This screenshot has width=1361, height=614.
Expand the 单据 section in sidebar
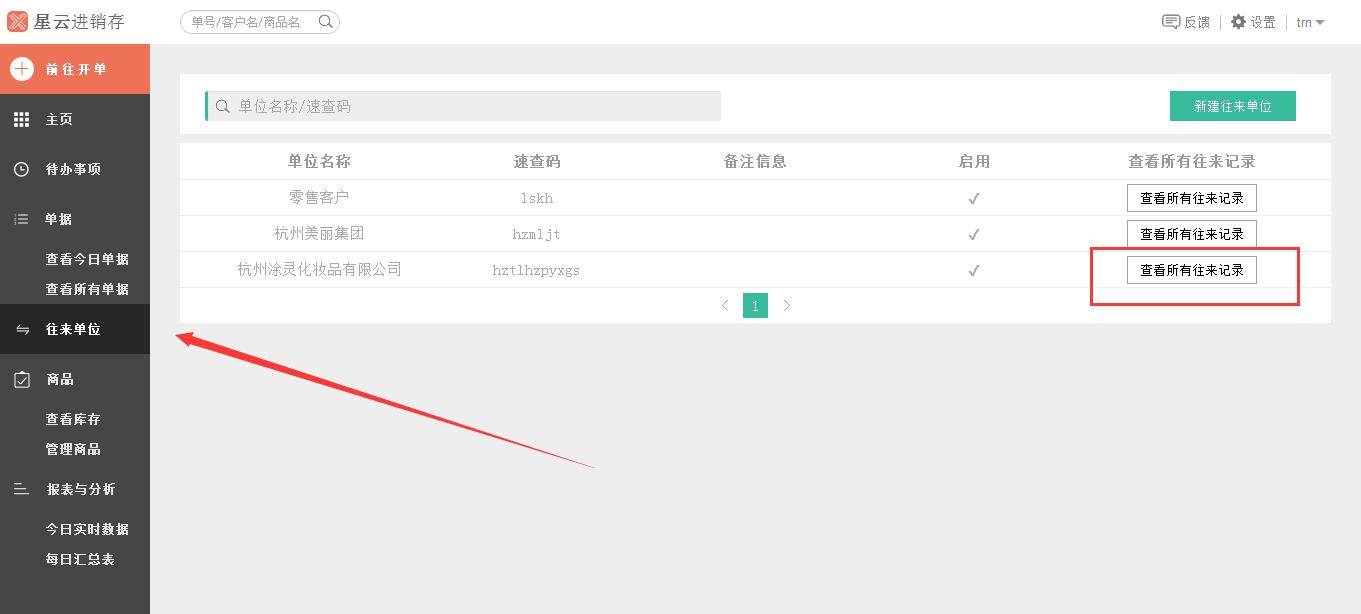click(x=58, y=219)
